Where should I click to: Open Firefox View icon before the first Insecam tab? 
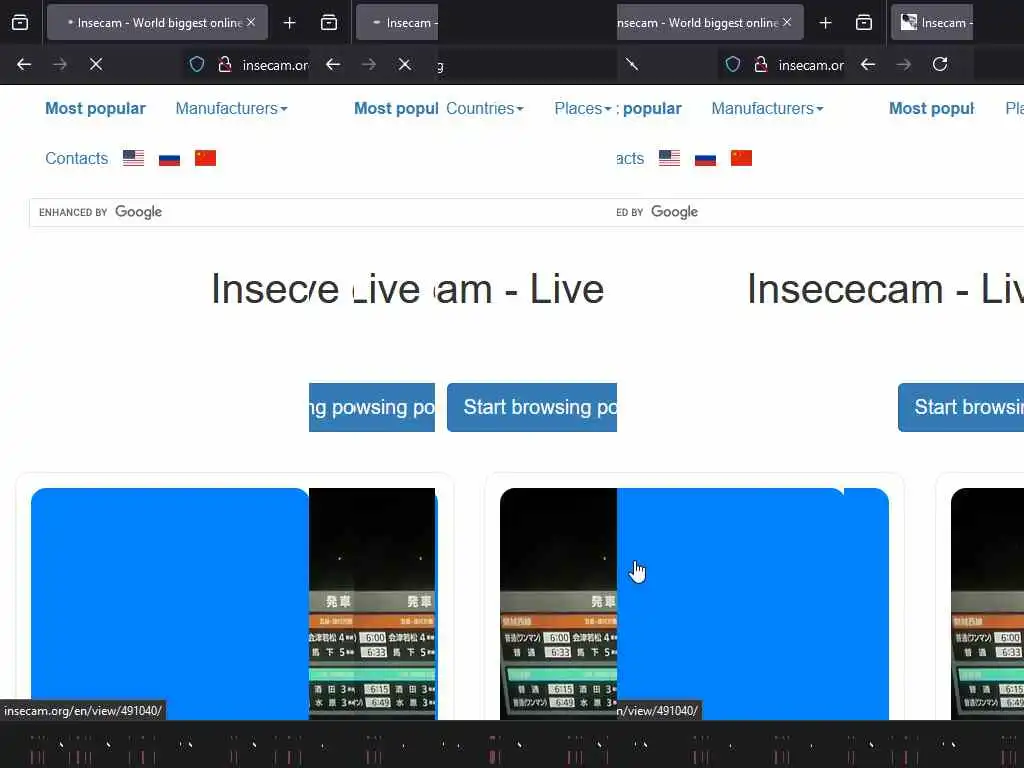click(x=20, y=23)
